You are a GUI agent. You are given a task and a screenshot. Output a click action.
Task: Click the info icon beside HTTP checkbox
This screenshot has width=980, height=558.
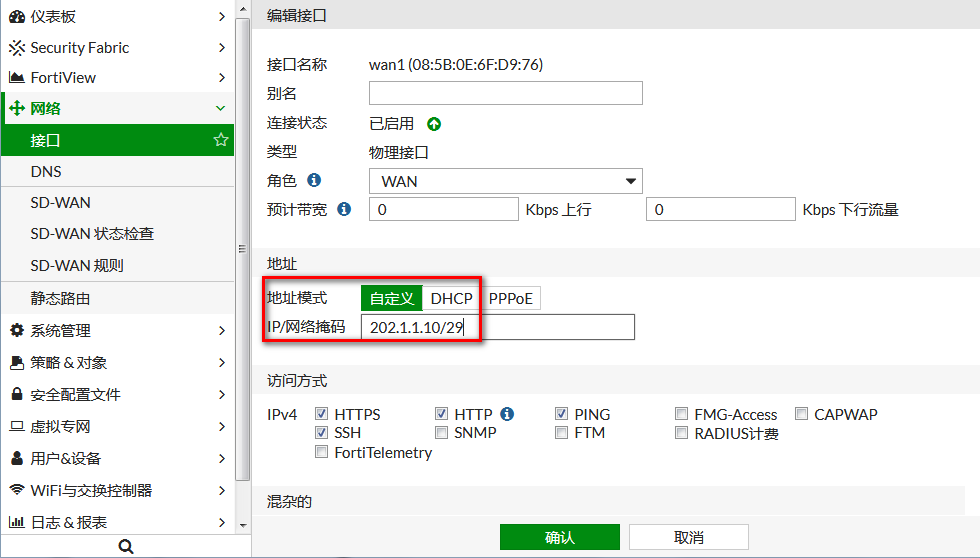pos(507,414)
